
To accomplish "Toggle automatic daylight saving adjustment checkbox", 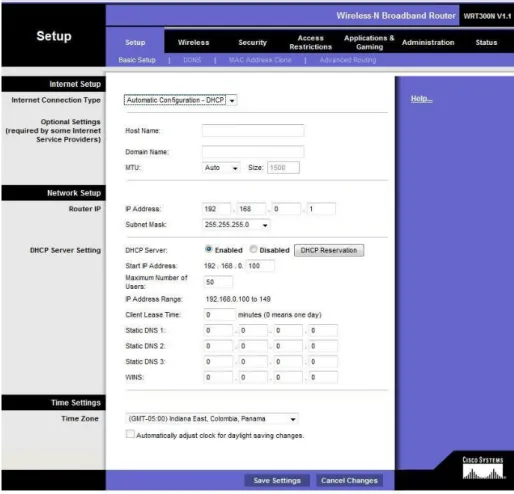I will coord(130,434).
